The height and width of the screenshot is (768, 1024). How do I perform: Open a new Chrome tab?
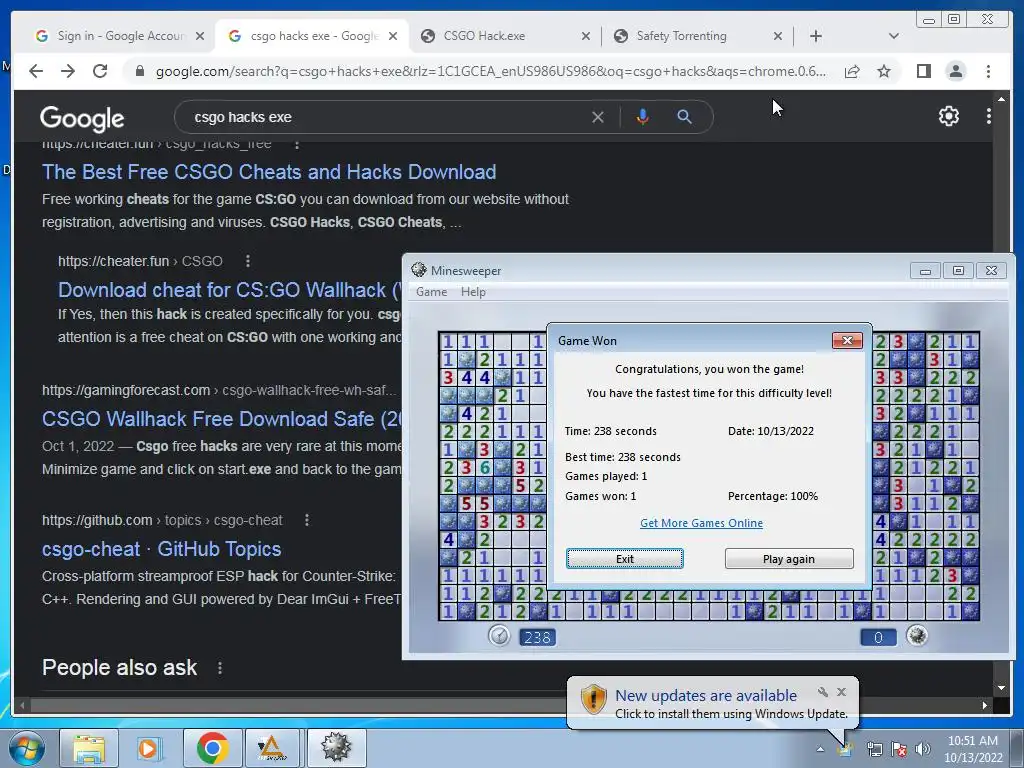click(816, 36)
